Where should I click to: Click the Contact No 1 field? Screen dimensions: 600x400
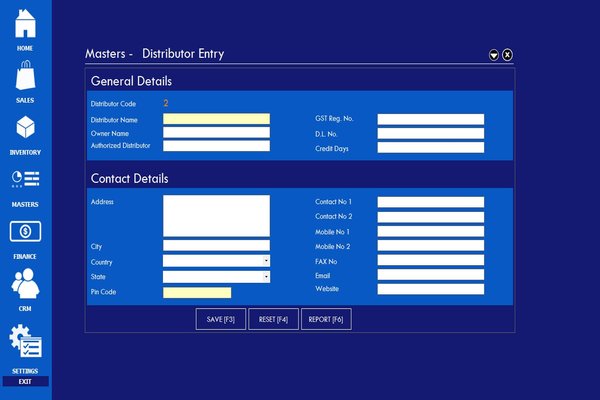click(x=430, y=202)
